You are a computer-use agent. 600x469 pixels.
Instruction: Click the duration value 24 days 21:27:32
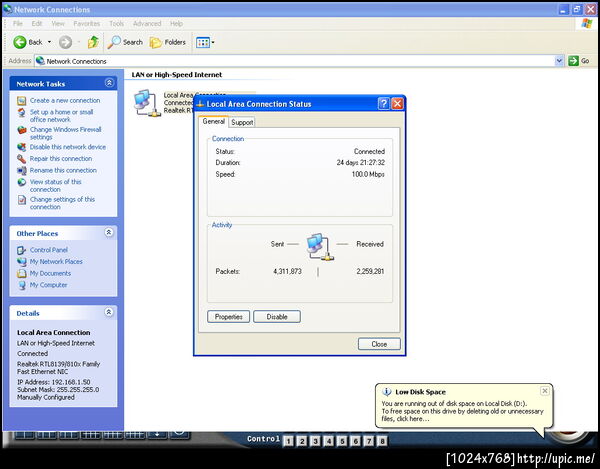(360, 163)
